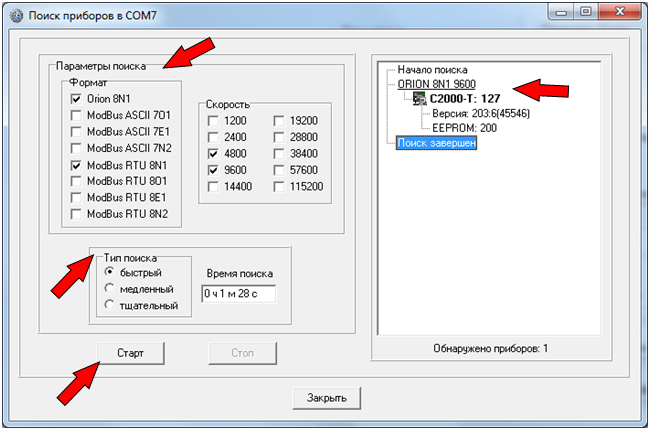The width and height of the screenshot is (650, 428).
Task: Click the device icon beside C2000-T: 127
Action: point(419,100)
